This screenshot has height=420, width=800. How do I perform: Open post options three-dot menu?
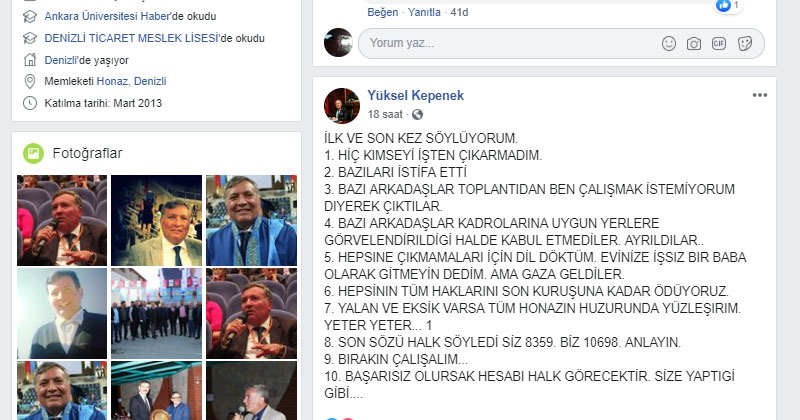[x=759, y=95]
